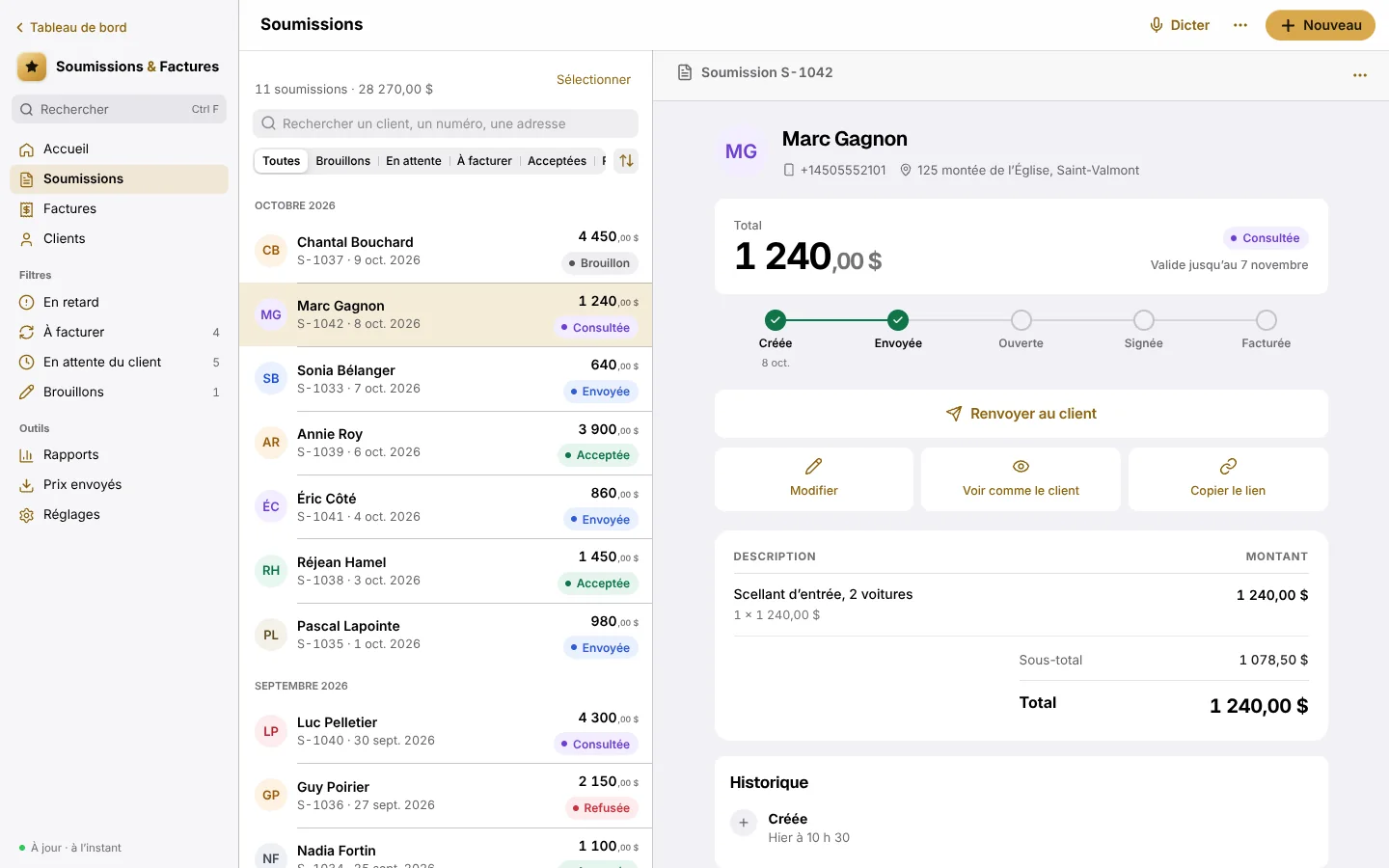This screenshot has height=868, width=1389.
Task: Create a new item with Nouveau
Action: click(x=1321, y=25)
